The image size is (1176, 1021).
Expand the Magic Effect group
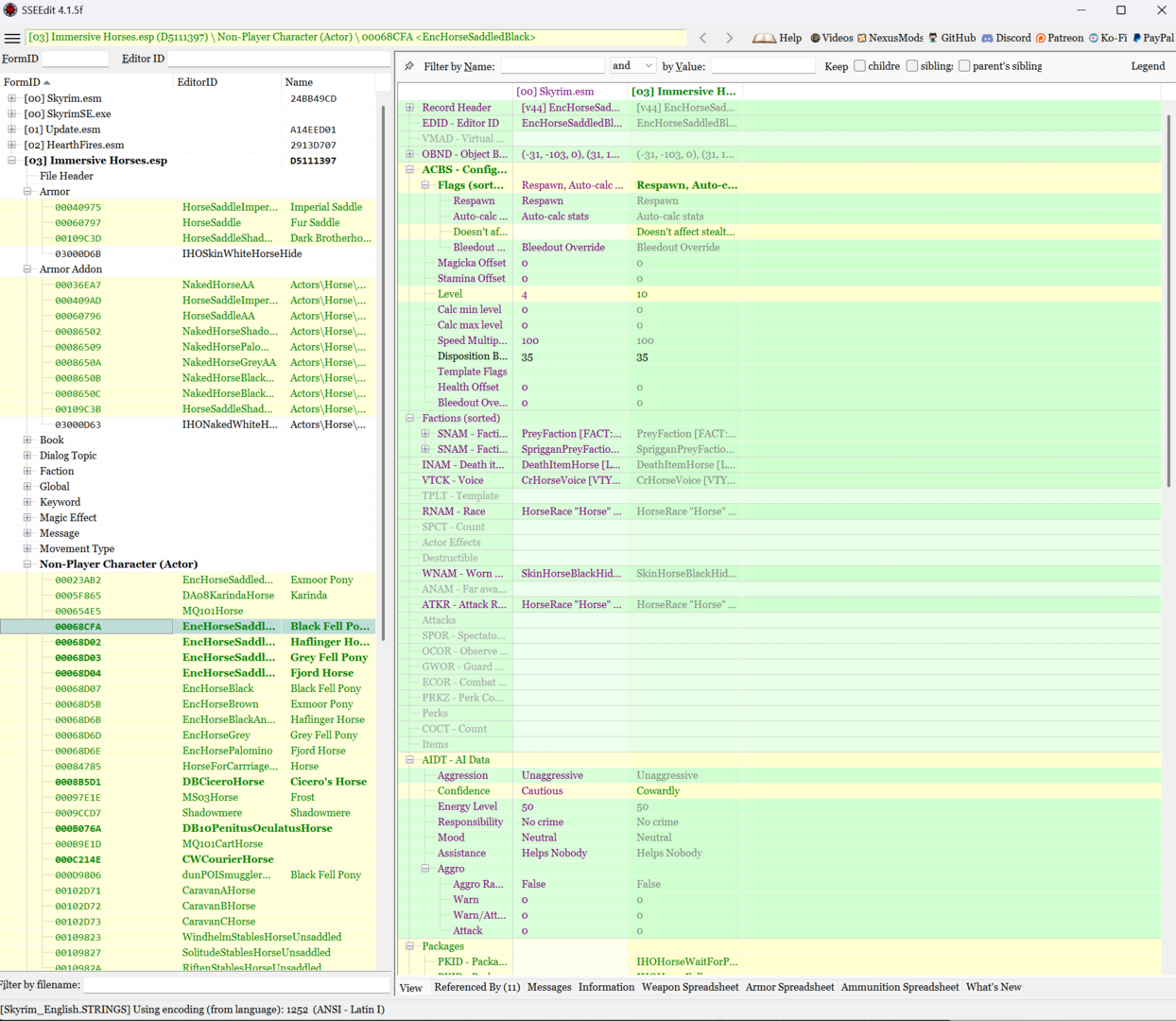pyautogui.click(x=27, y=517)
